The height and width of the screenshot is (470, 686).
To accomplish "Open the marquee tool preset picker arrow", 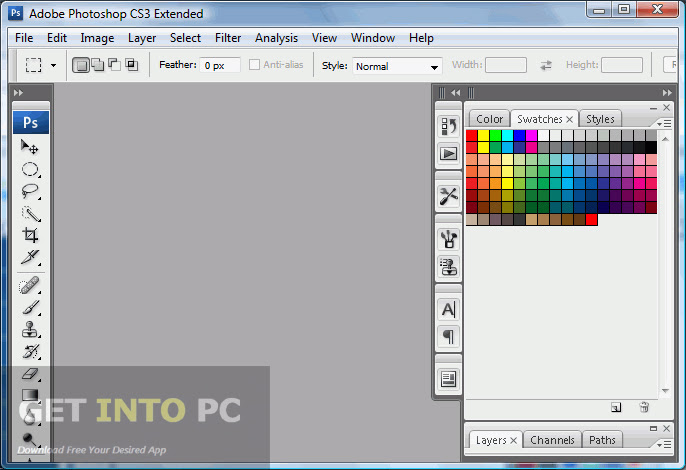I will pyautogui.click(x=53, y=66).
